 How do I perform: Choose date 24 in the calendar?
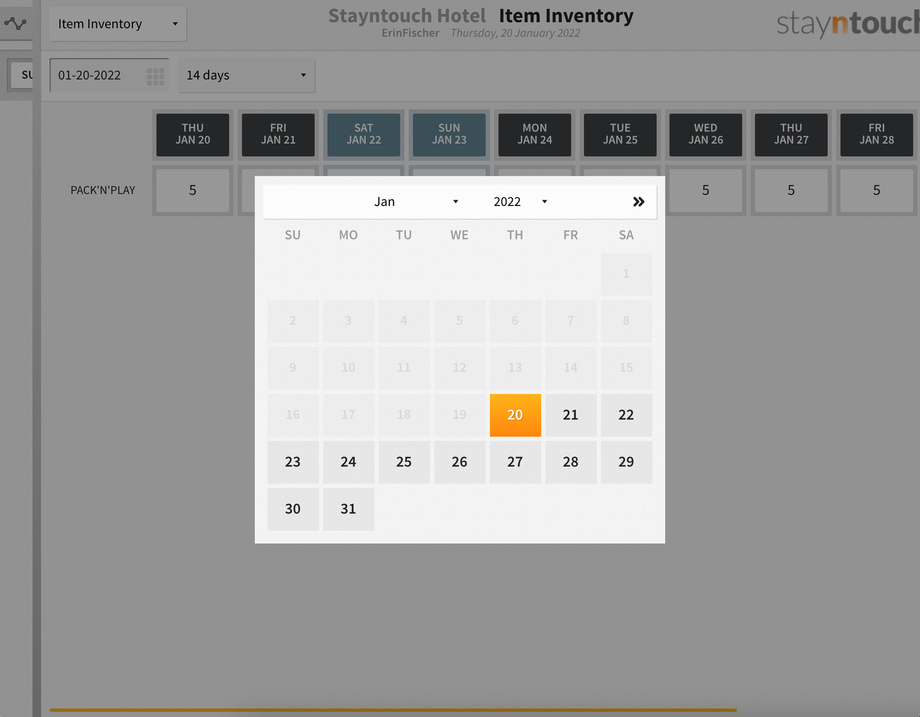pyautogui.click(x=349, y=462)
